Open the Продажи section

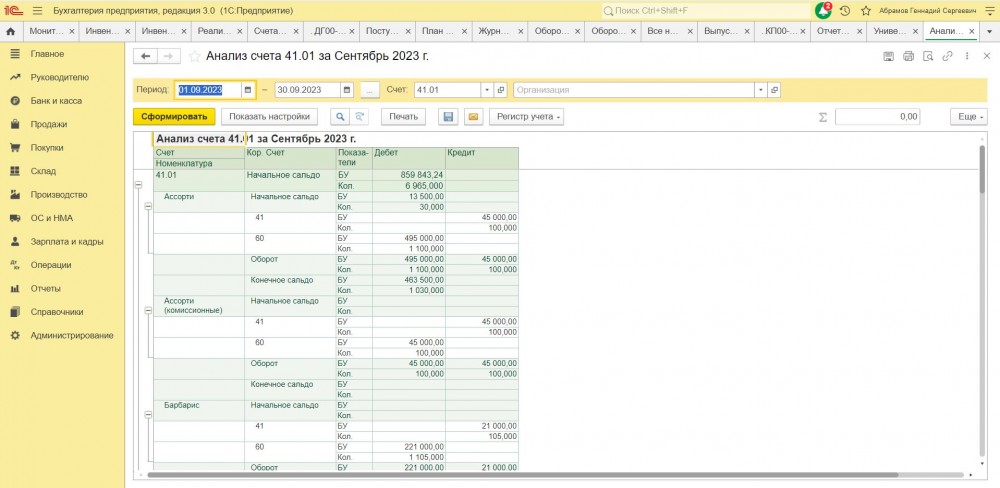[x=48, y=124]
